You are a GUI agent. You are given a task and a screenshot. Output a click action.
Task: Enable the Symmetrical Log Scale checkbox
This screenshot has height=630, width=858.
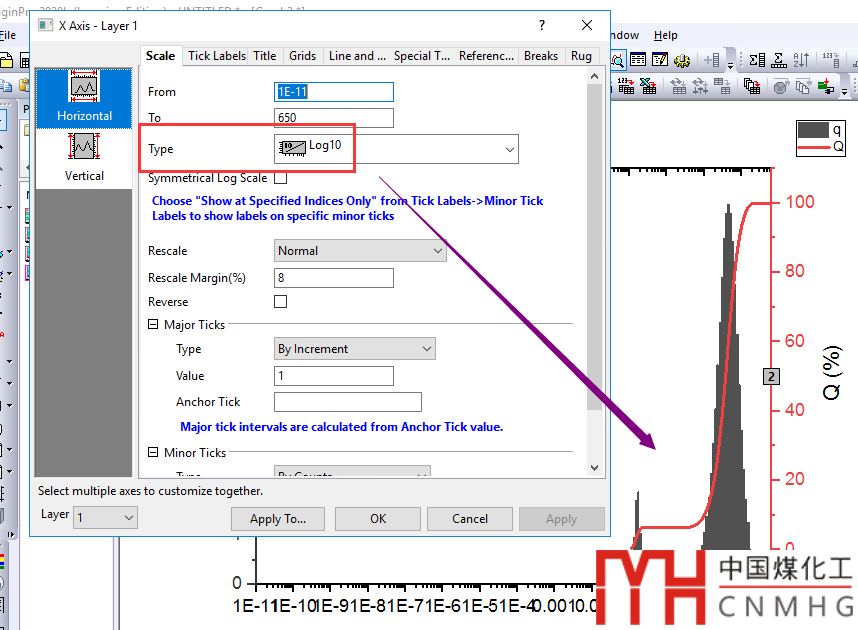tap(280, 178)
